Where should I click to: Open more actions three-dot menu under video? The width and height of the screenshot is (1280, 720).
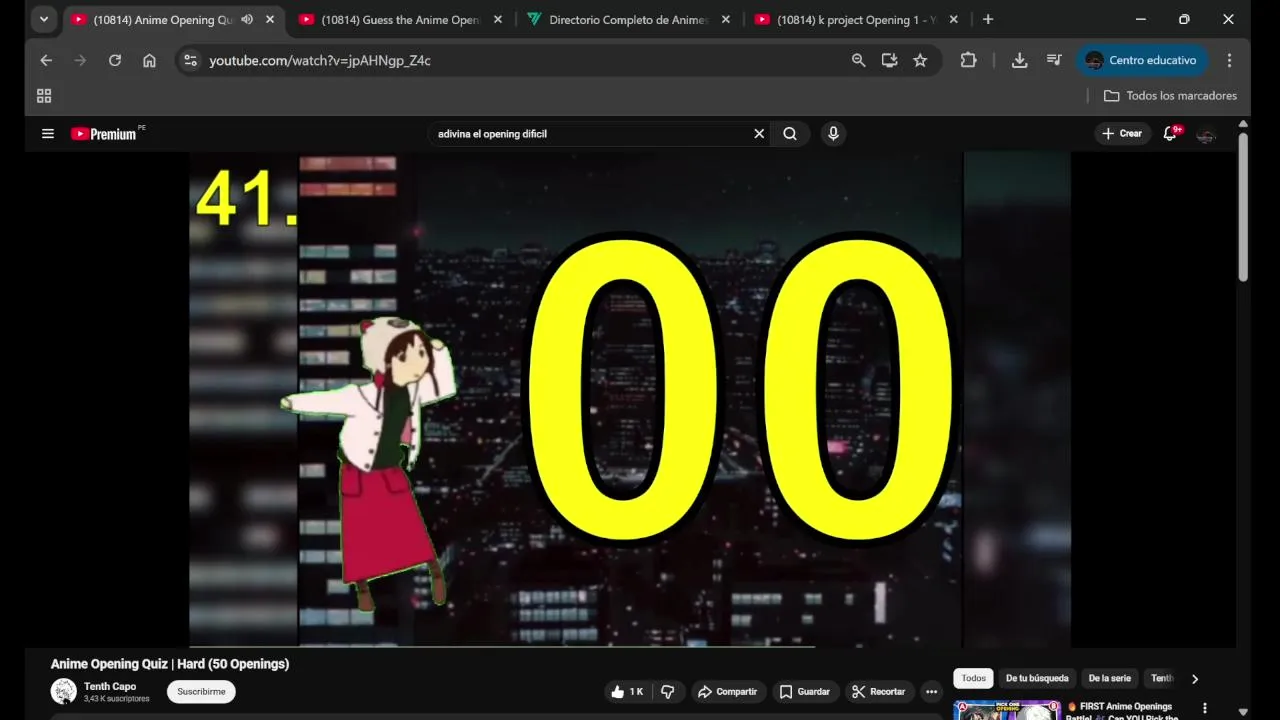(931, 691)
